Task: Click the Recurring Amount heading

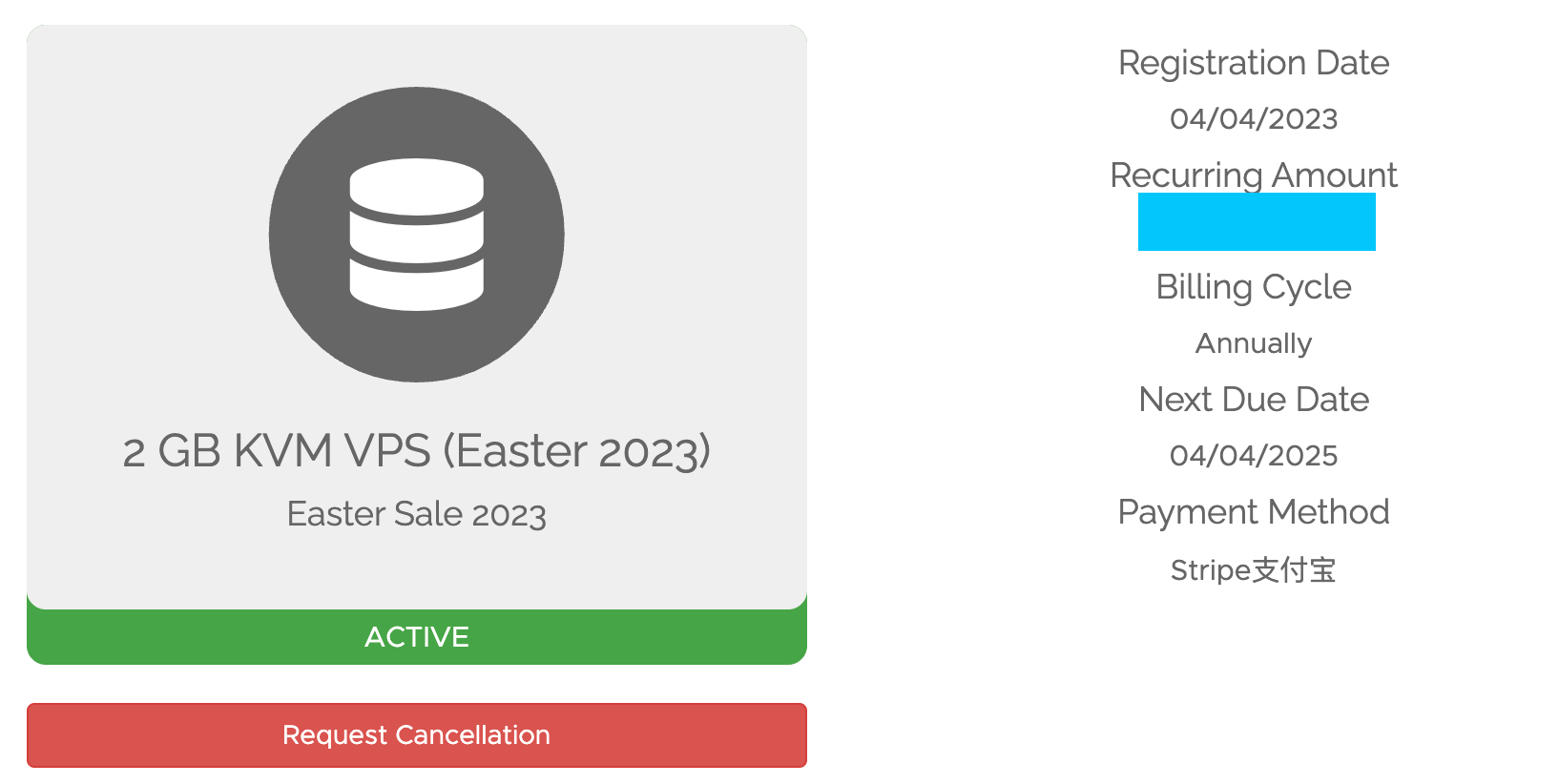Action: pos(1253,175)
